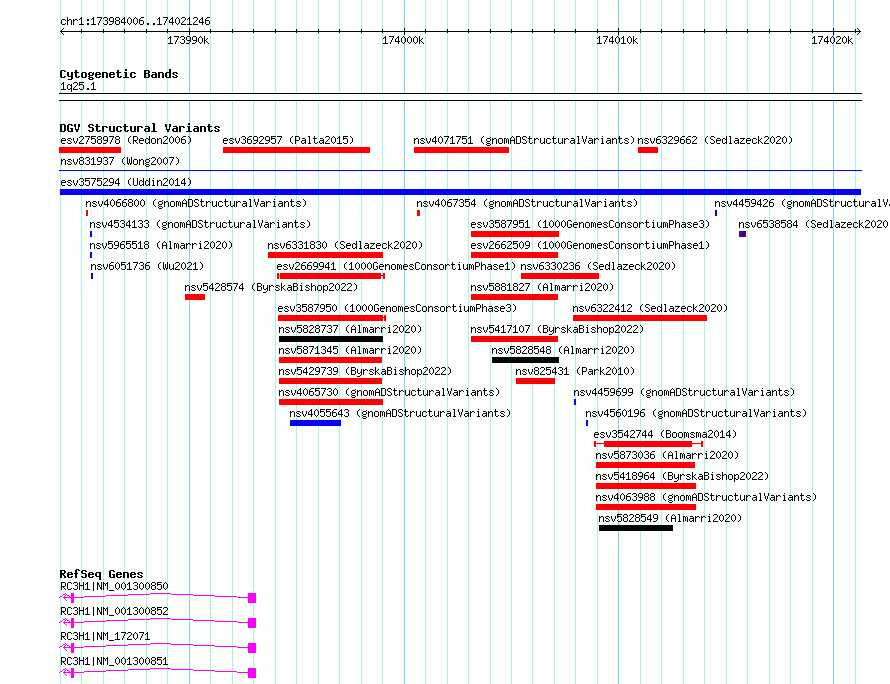Open RC3H1|NM_001300851 transcript label
This screenshot has width=890, height=684.
[x=114, y=661]
